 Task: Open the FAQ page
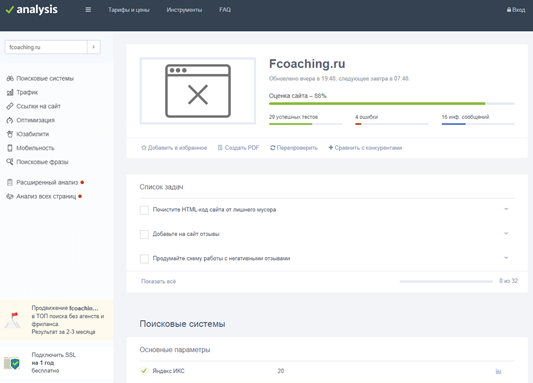[225, 10]
